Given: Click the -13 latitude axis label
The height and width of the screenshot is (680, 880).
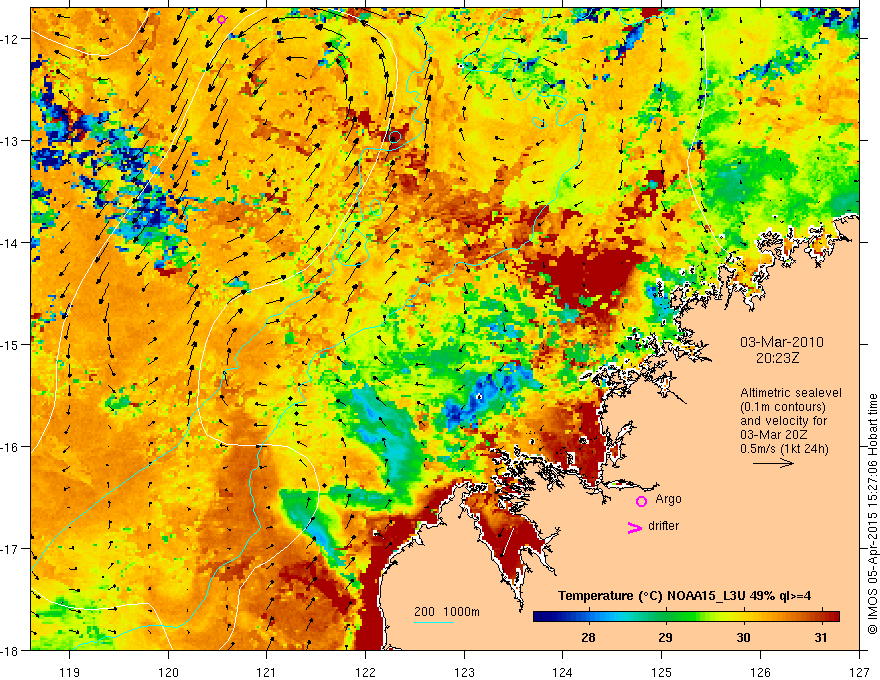Looking at the screenshot, I should coord(11,141).
